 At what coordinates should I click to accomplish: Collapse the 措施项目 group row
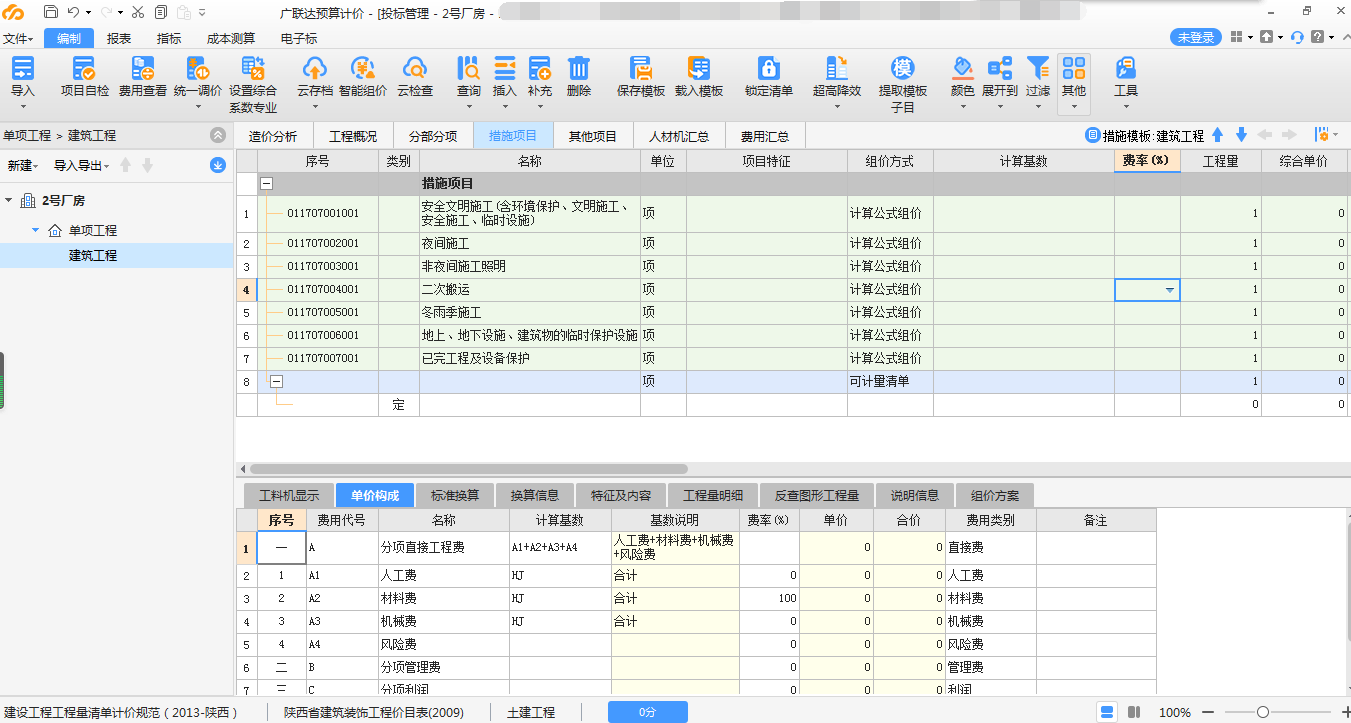[x=266, y=184]
